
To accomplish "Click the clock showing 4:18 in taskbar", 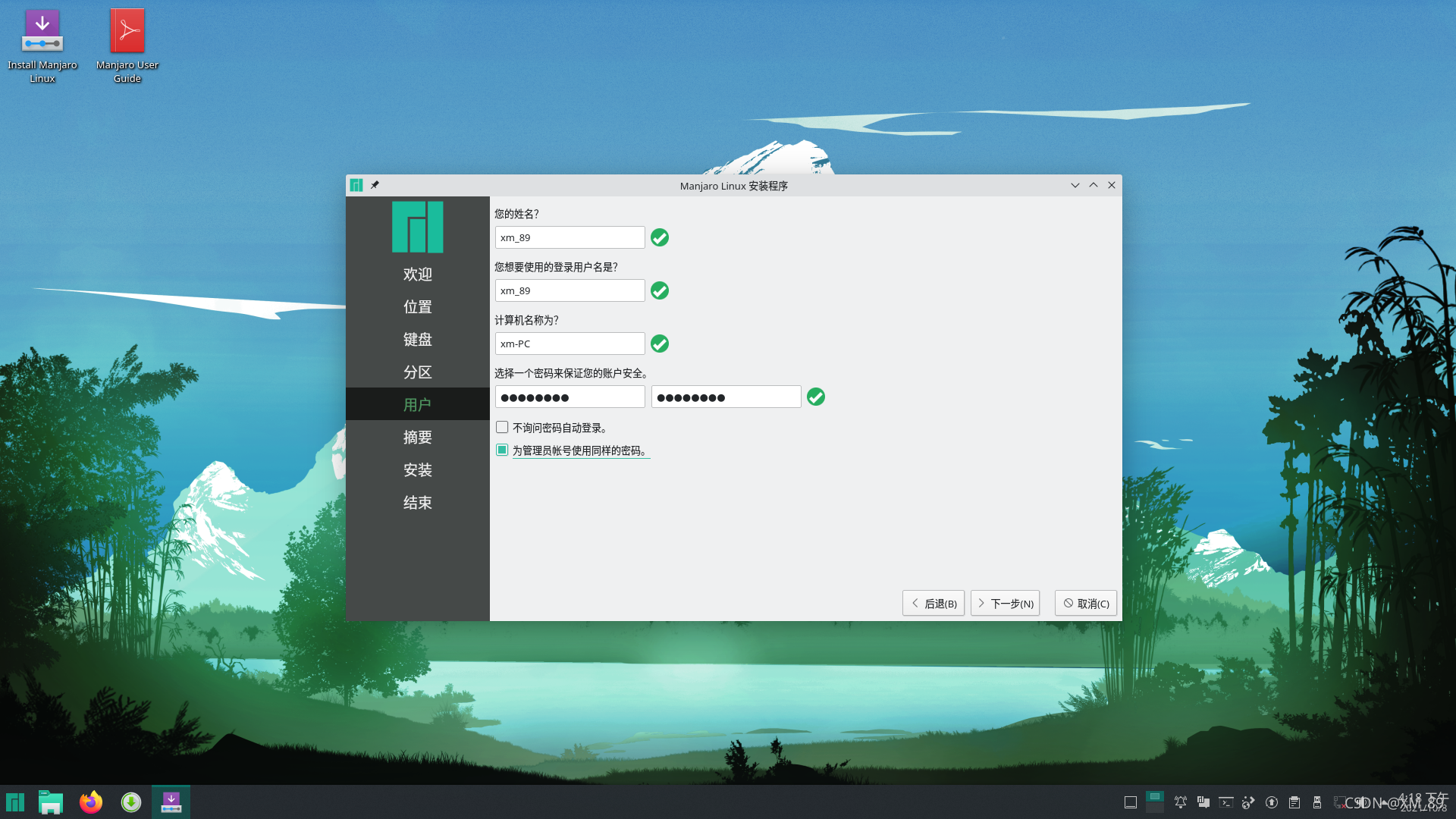I will click(1423, 802).
